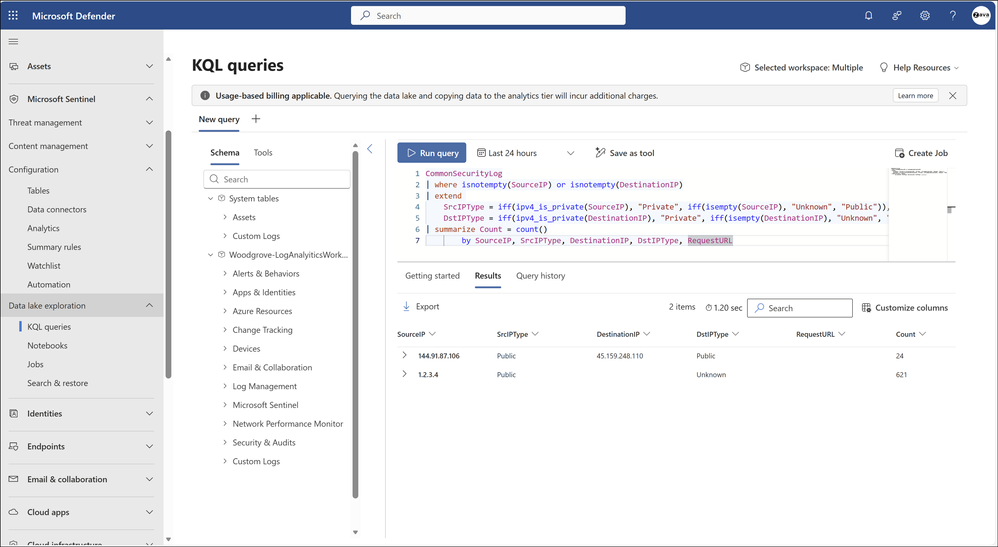Click the Help Resources lightbulb icon
This screenshot has height=547, width=998.
[883, 67]
